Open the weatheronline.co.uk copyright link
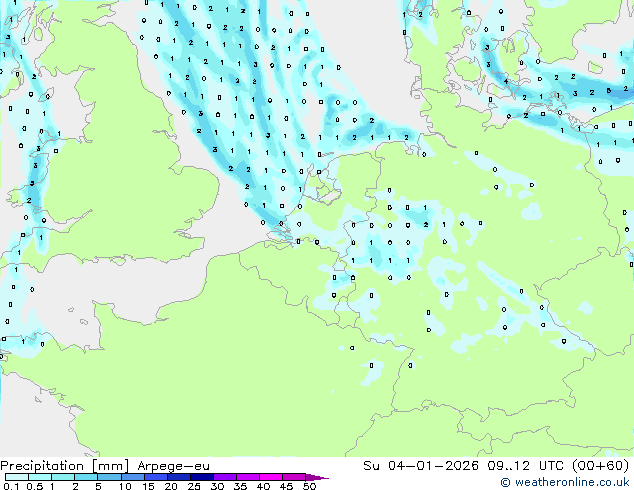Image resolution: width=634 pixels, height=490 pixels. (564, 482)
